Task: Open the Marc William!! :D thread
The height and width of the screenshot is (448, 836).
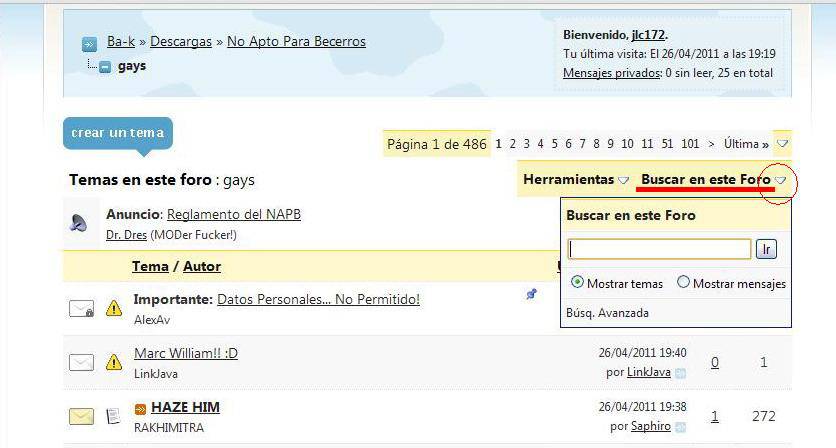Action: pos(186,353)
